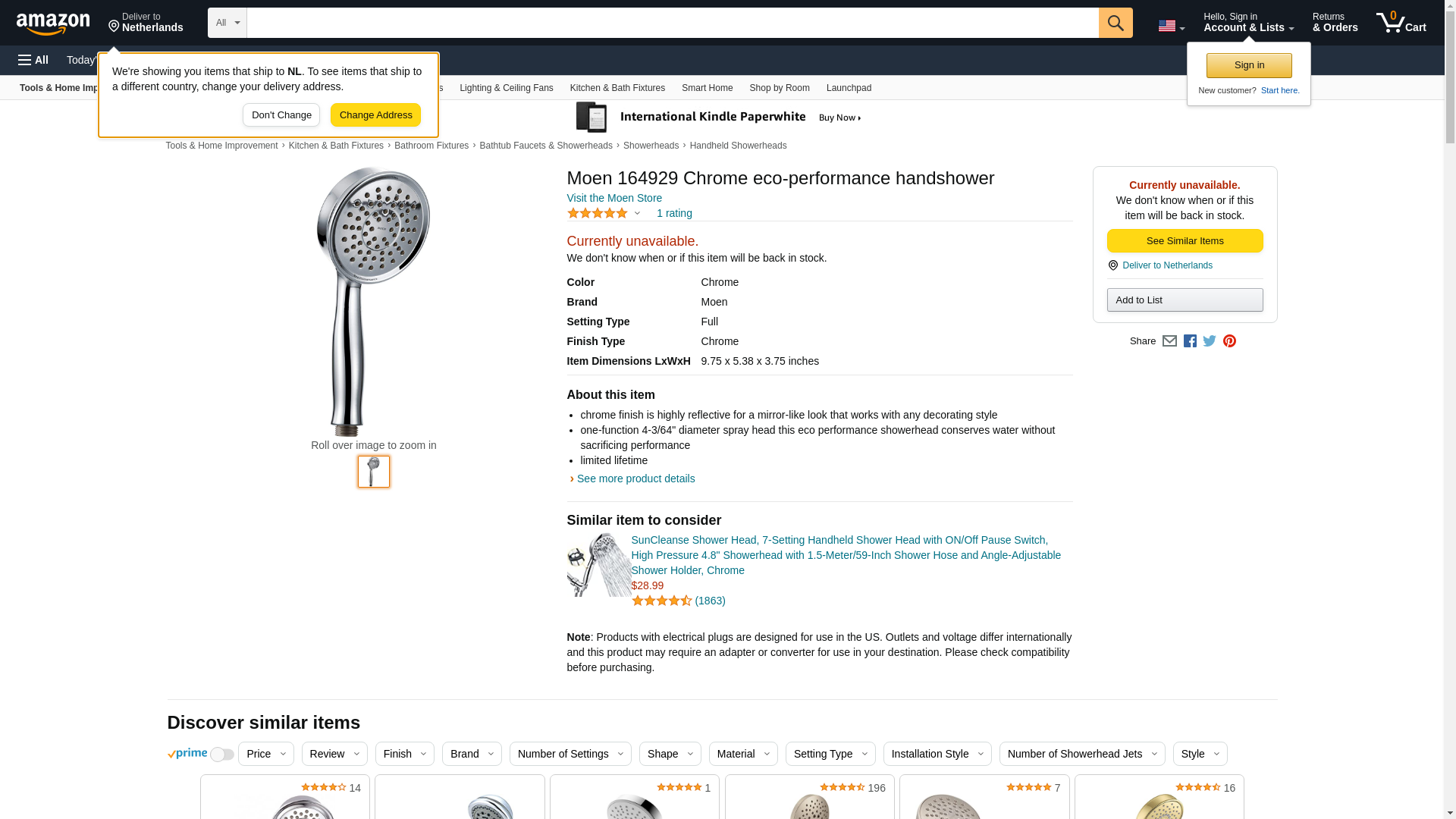Share product on Pinterest icon
Viewport: 1456px width, 819px height.
click(x=1229, y=341)
